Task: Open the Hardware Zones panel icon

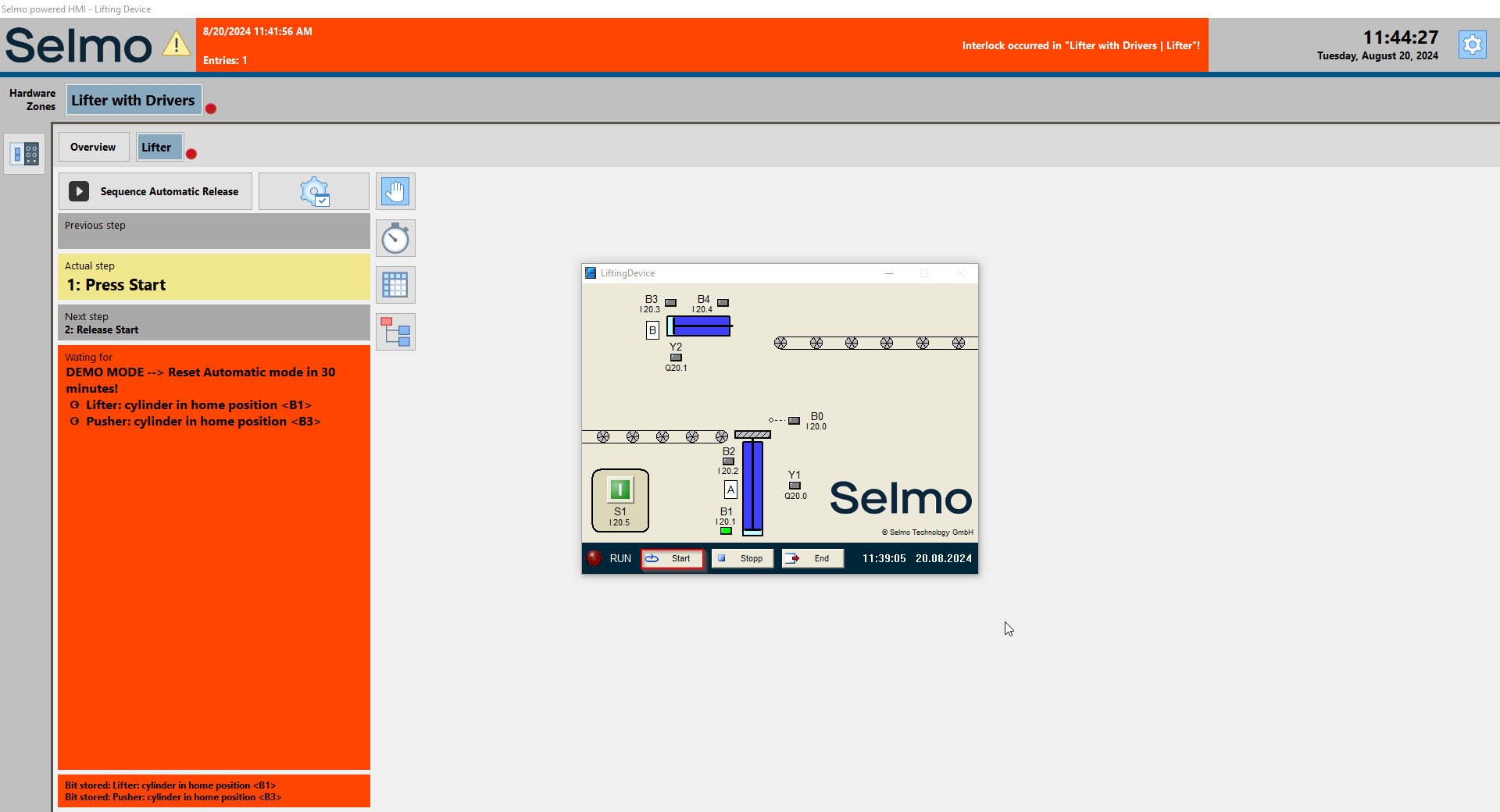Action: (x=24, y=153)
